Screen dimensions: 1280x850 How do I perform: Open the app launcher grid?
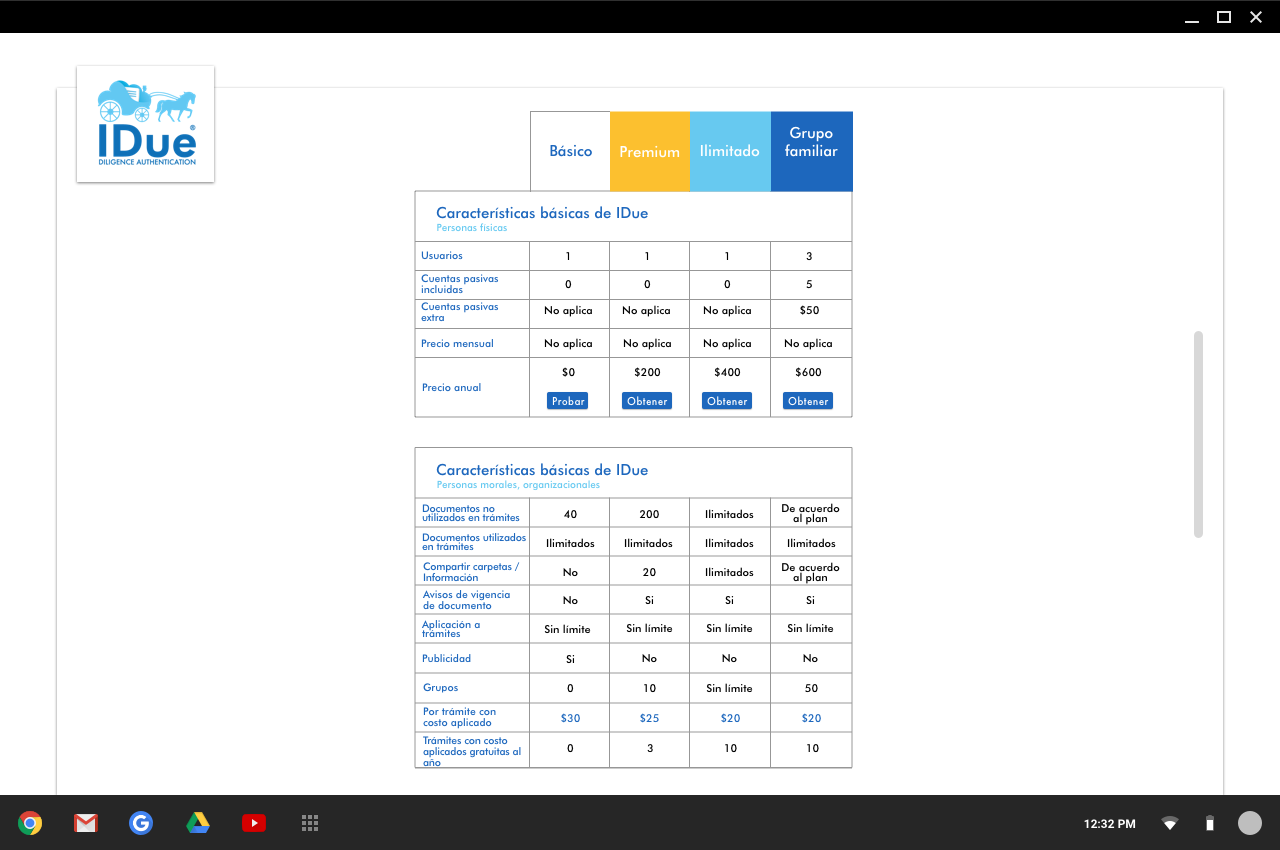coord(310,823)
